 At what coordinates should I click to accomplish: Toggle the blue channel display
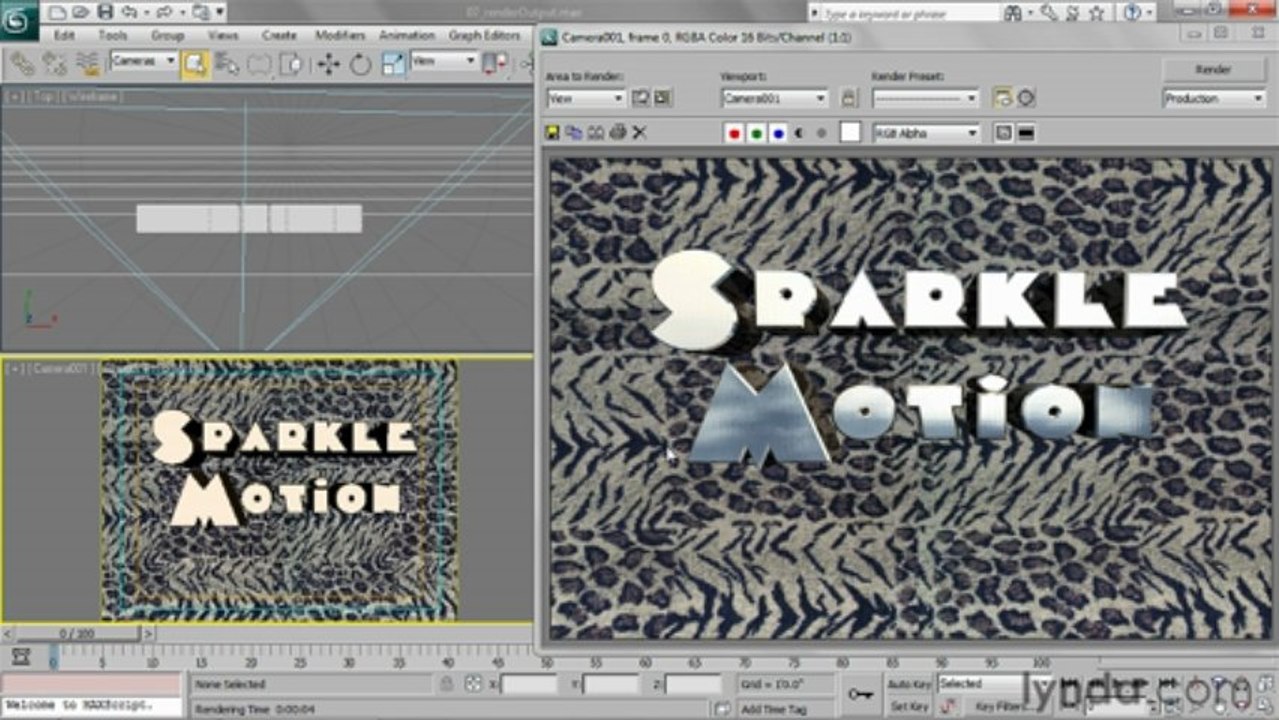coord(778,133)
